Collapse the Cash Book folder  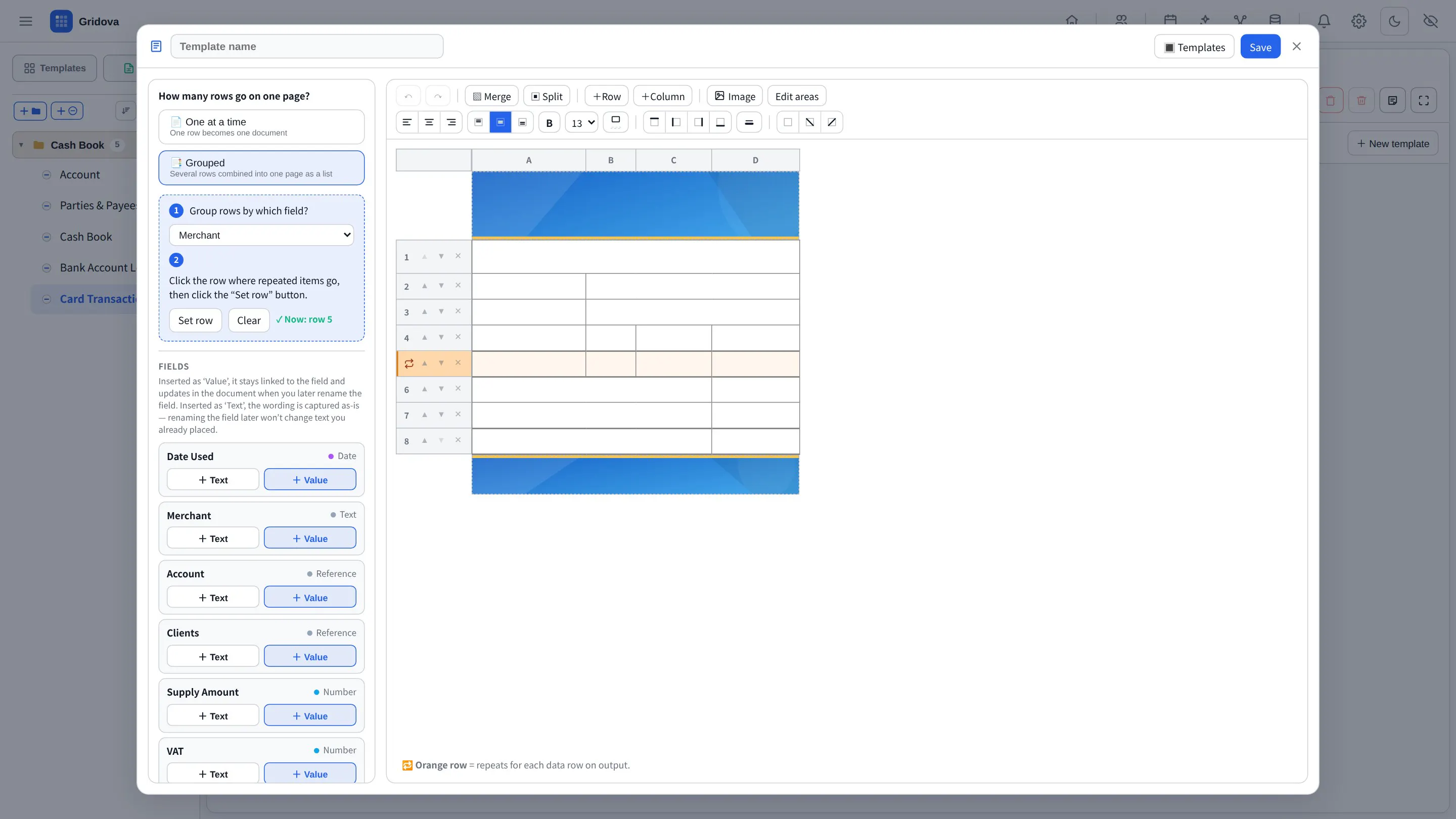pos(21,145)
